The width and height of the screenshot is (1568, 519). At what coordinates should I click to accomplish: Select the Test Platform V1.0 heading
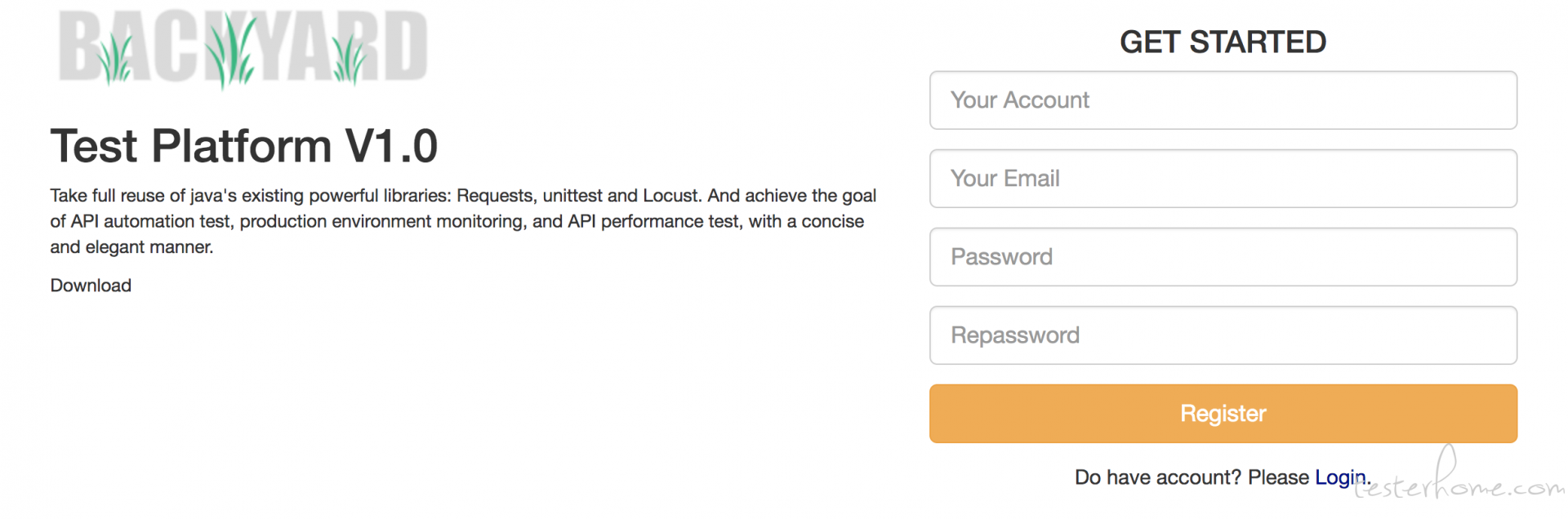[x=244, y=146]
